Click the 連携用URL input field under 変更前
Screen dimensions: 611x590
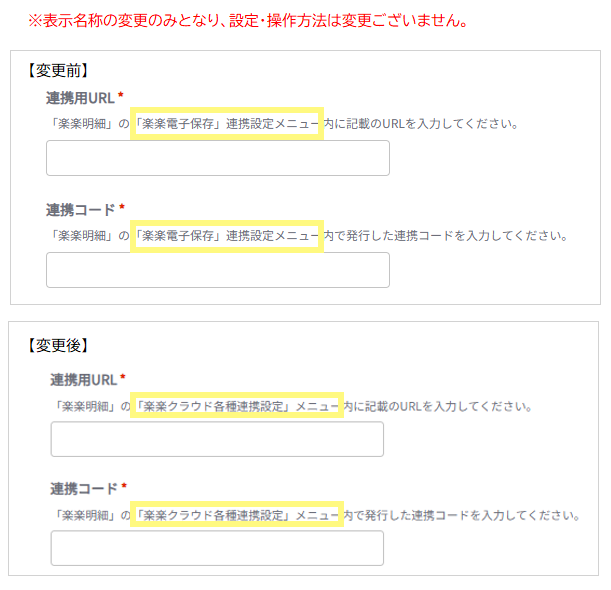point(217,158)
